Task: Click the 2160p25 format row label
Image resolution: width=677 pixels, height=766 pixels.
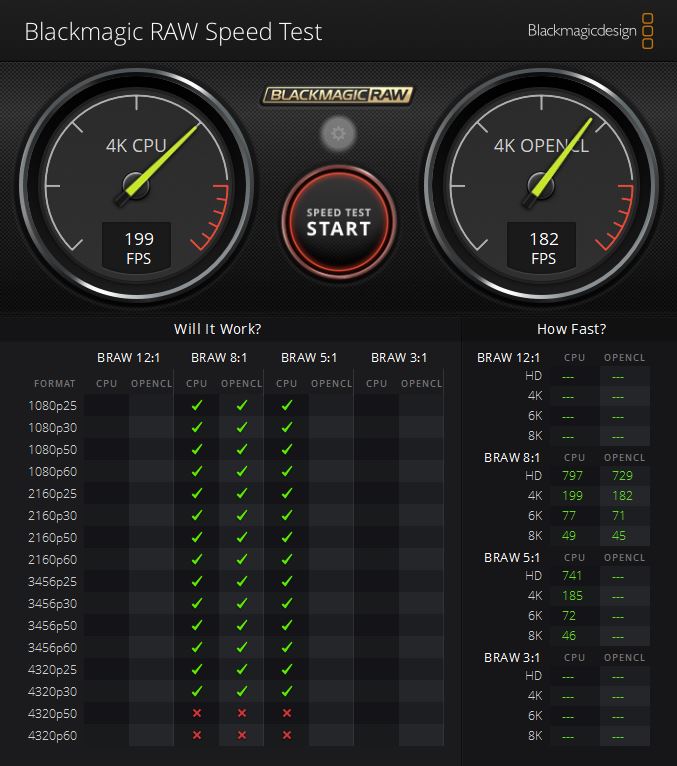Action: (x=53, y=493)
